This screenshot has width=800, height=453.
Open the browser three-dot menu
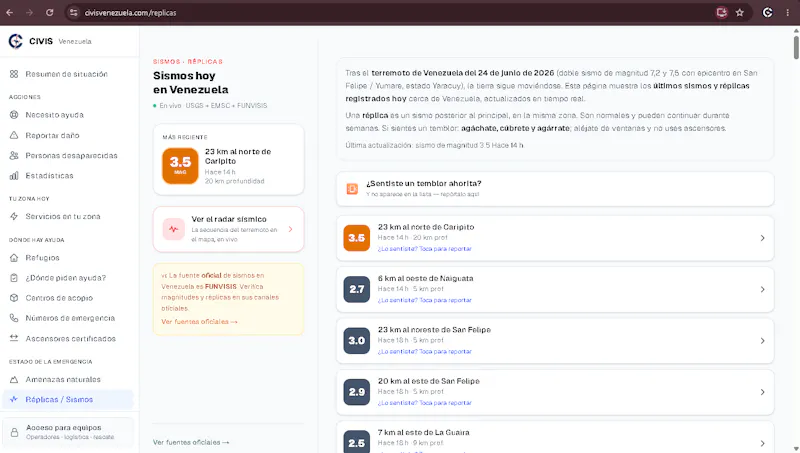tap(787, 13)
